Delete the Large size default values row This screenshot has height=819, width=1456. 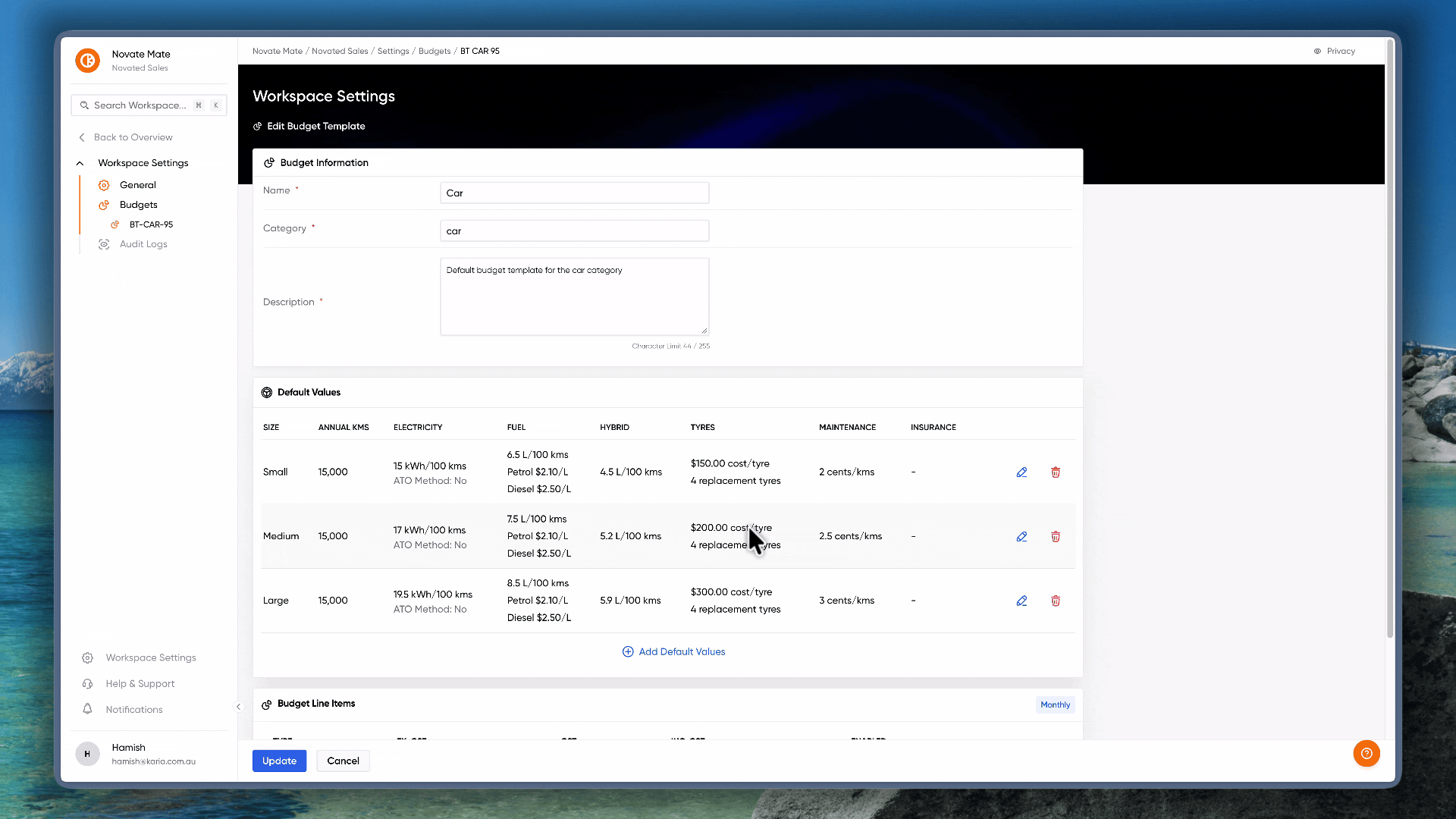point(1056,601)
